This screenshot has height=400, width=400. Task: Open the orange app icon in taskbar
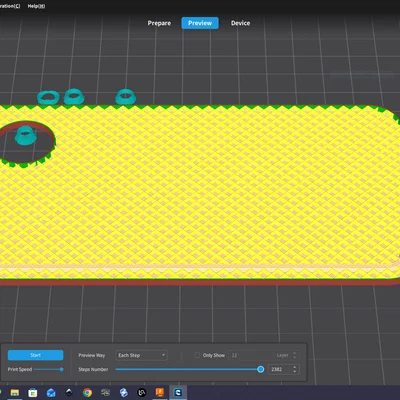(x=160, y=393)
